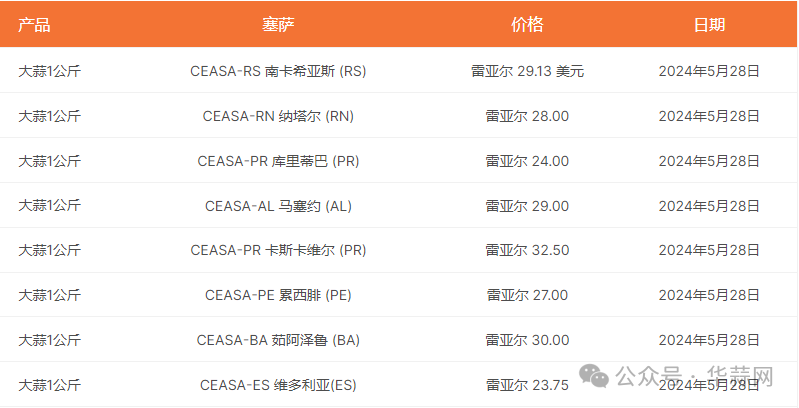Image resolution: width=799 pixels, height=408 pixels.
Task: Click 大蒜1公斤 in the first row
Action: click(x=49, y=71)
